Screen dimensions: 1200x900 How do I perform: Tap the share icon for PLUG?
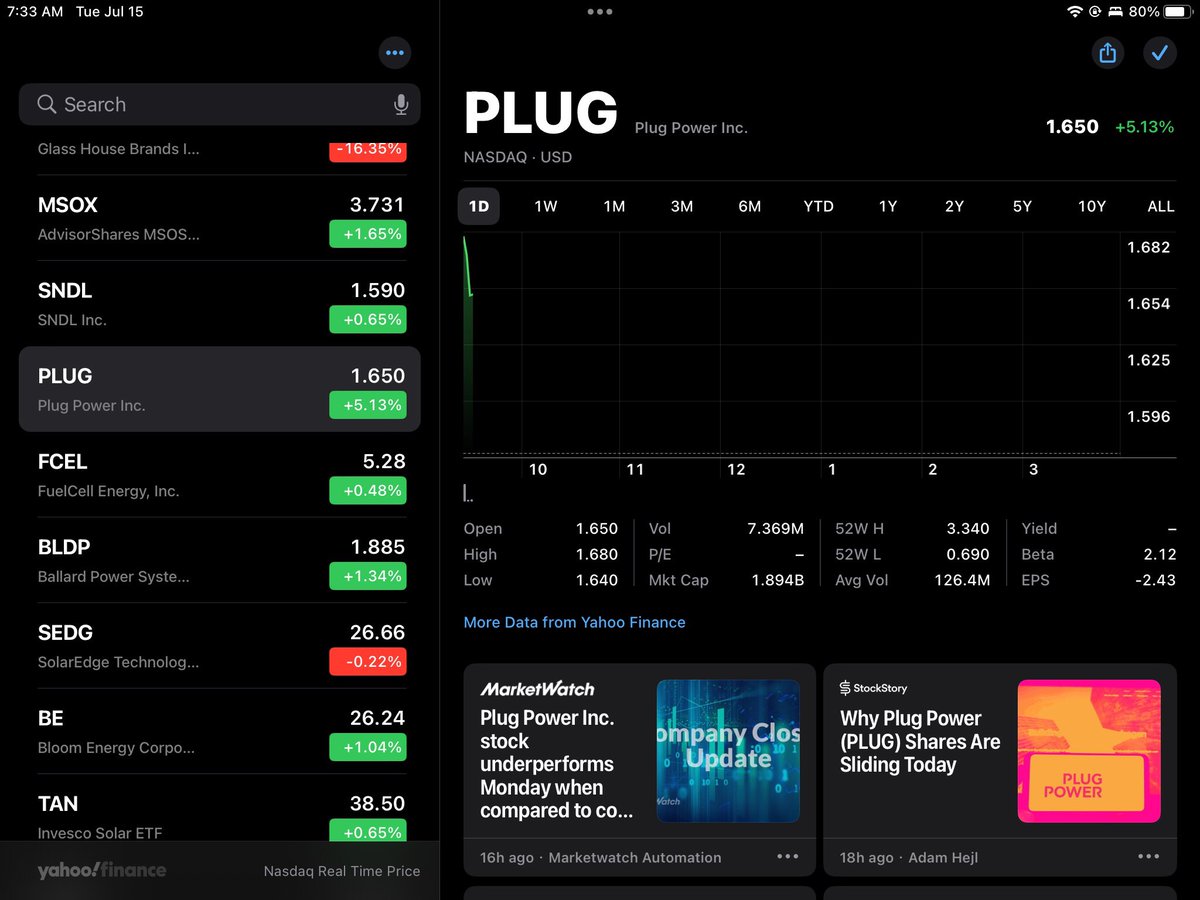[x=1107, y=53]
